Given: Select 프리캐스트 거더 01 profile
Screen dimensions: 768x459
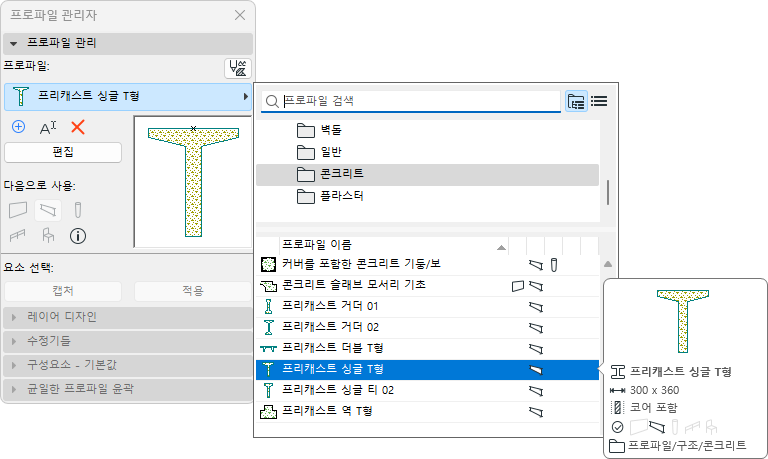Looking at the screenshot, I should pos(428,307).
